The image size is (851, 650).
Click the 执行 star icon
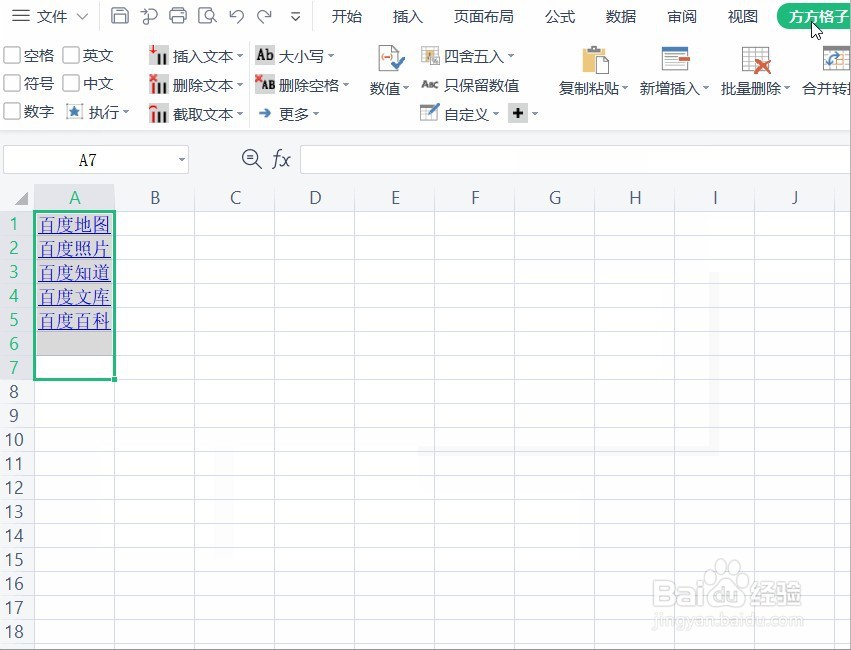point(74,112)
